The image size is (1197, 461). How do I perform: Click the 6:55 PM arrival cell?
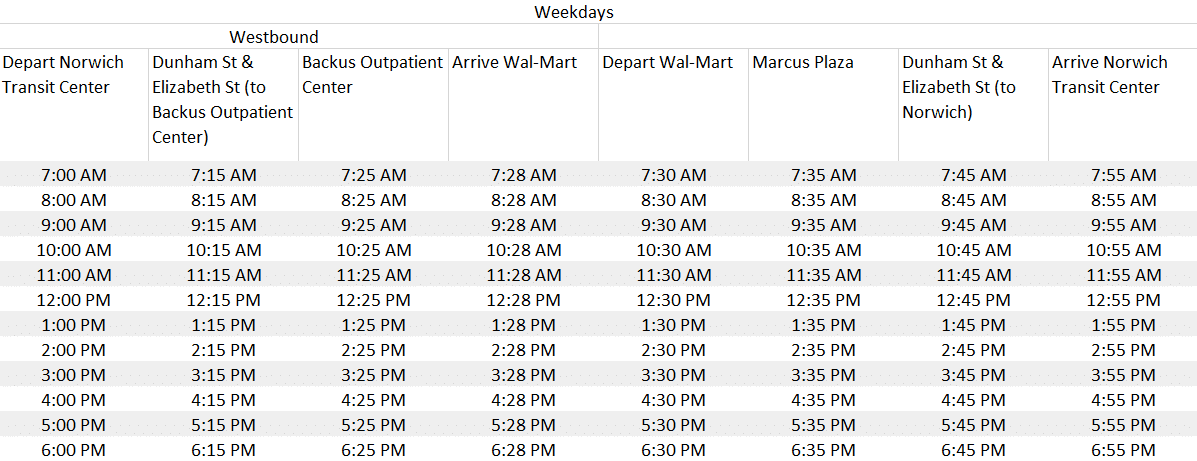[x=1123, y=450]
